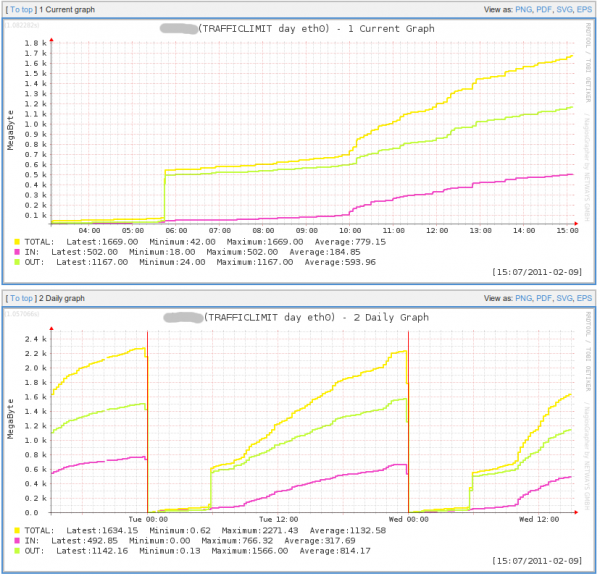Select magenta IN legend swatch in Daily graph
This screenshot has width=600, height=576.
pos(17,540)
